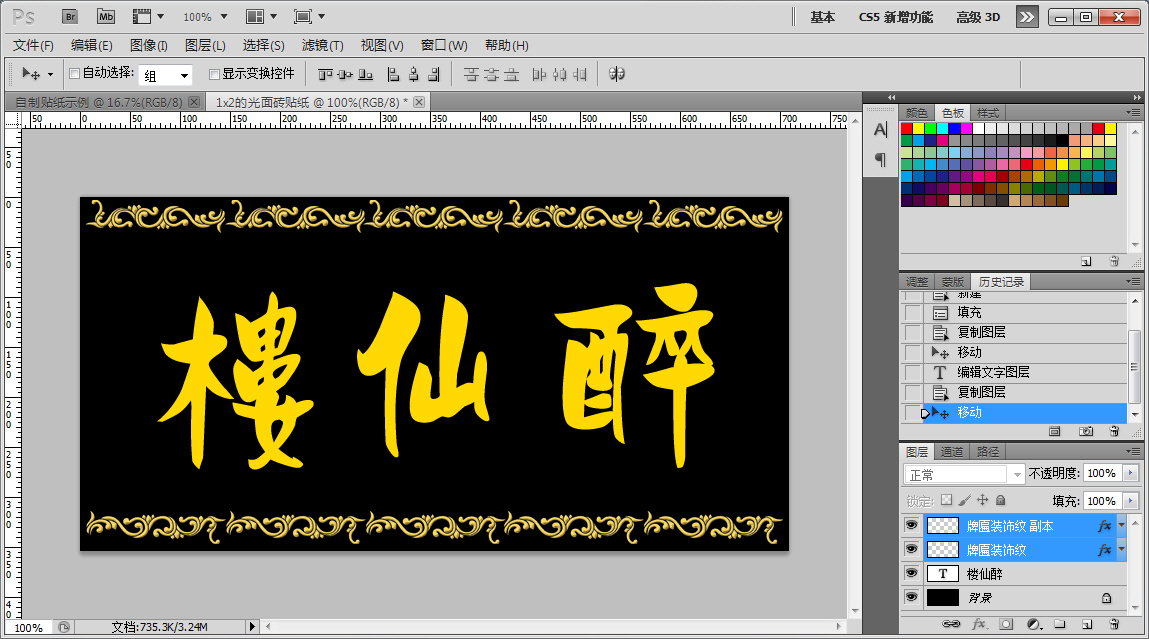
Task: Switch to 样式 tab
Action: 988,113
